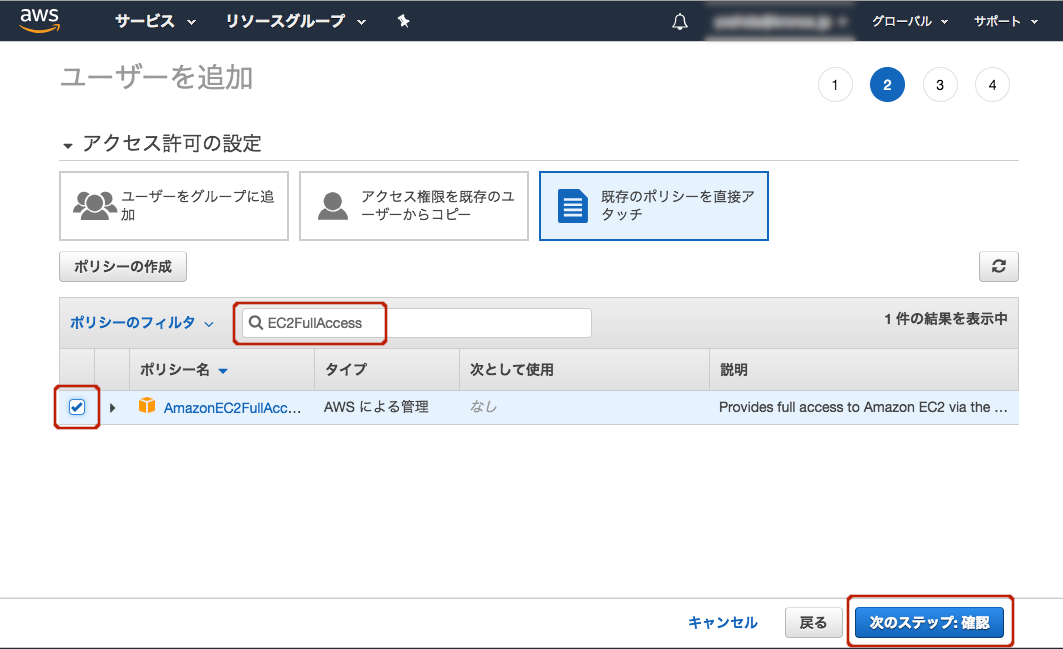Click 次のステップ: 確認 button

[x=929, y=622]
